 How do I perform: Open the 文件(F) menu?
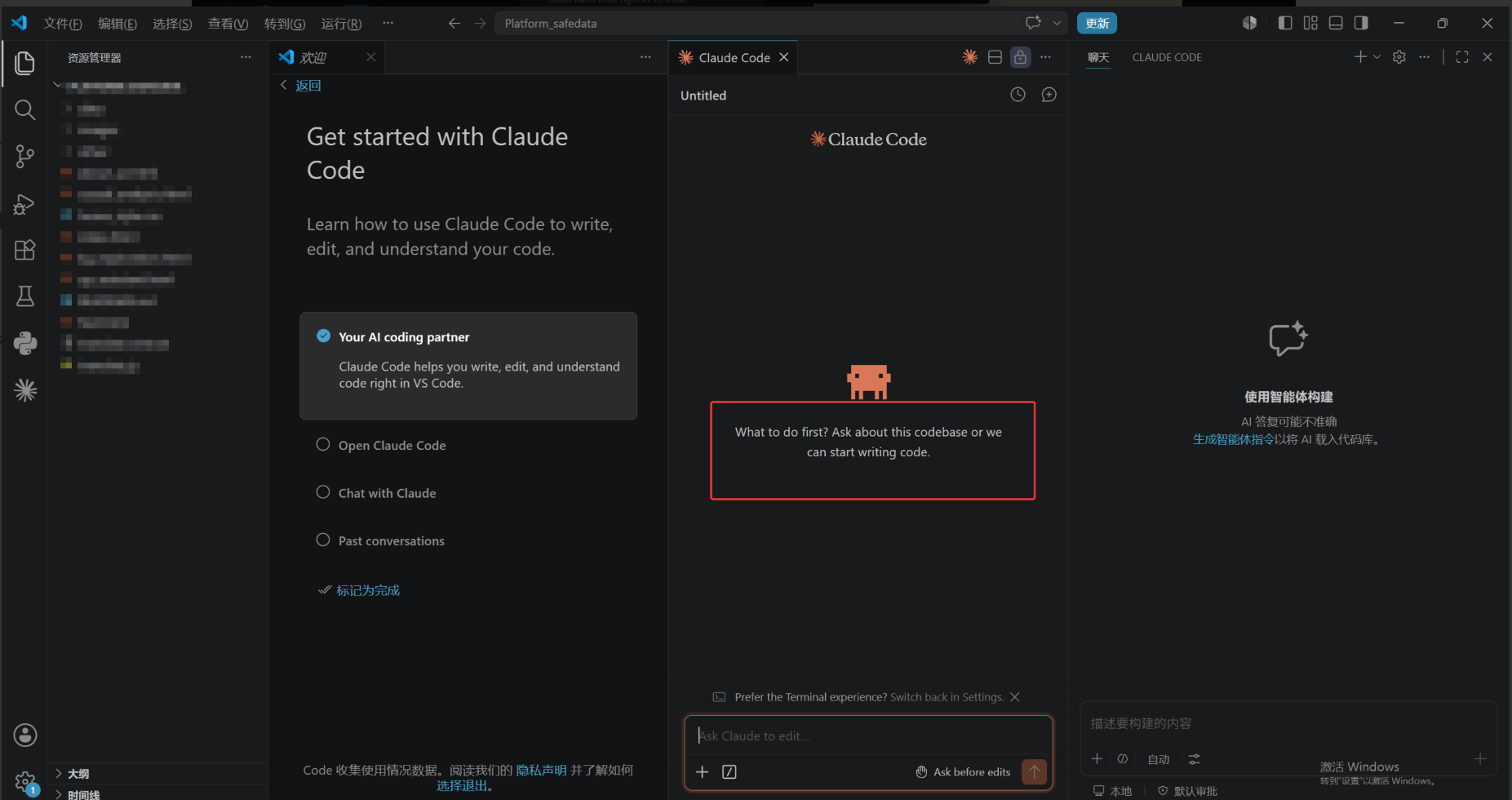coord(63,24)
